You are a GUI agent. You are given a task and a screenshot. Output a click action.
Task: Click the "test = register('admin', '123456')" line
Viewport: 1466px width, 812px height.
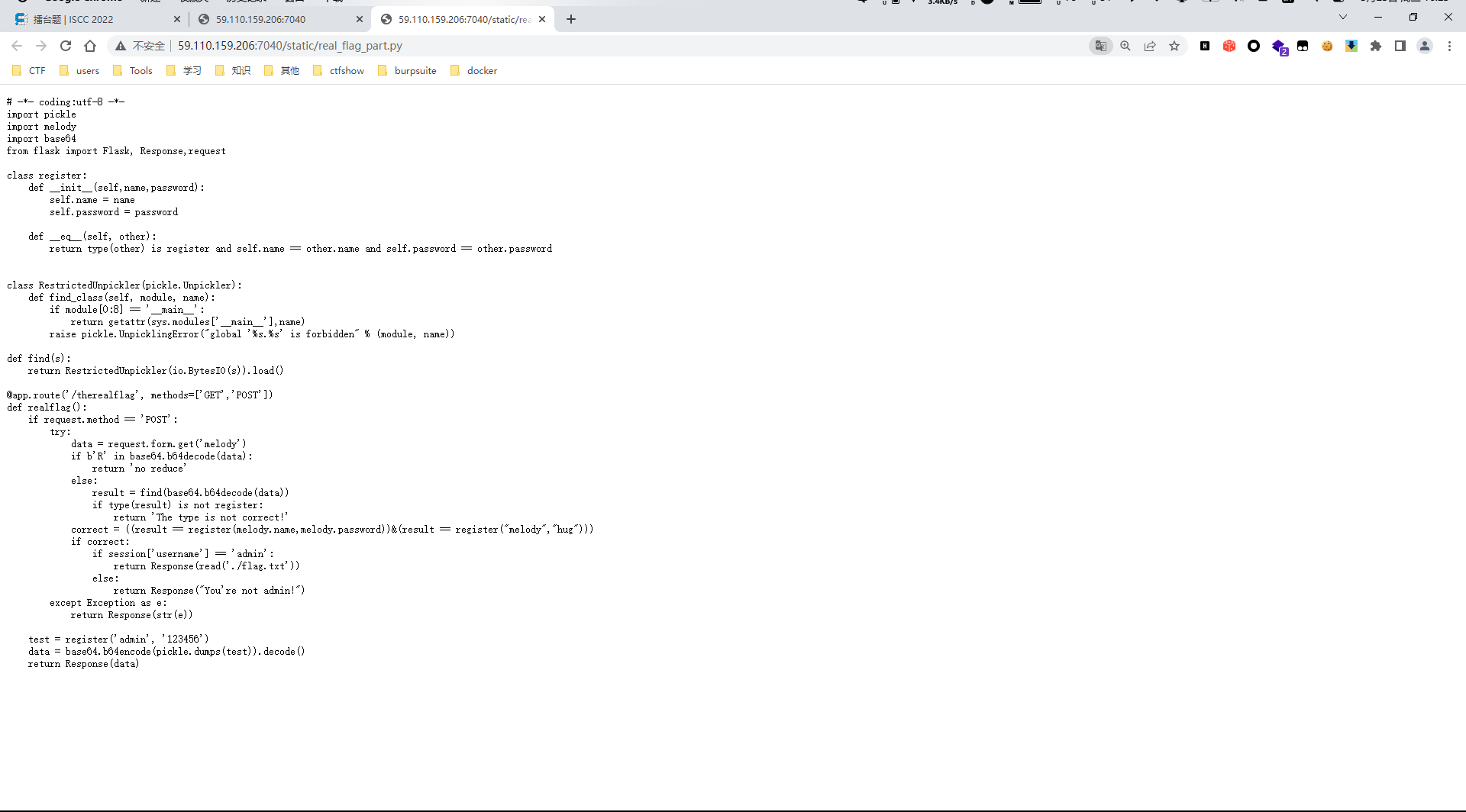(x=118, y=640)
